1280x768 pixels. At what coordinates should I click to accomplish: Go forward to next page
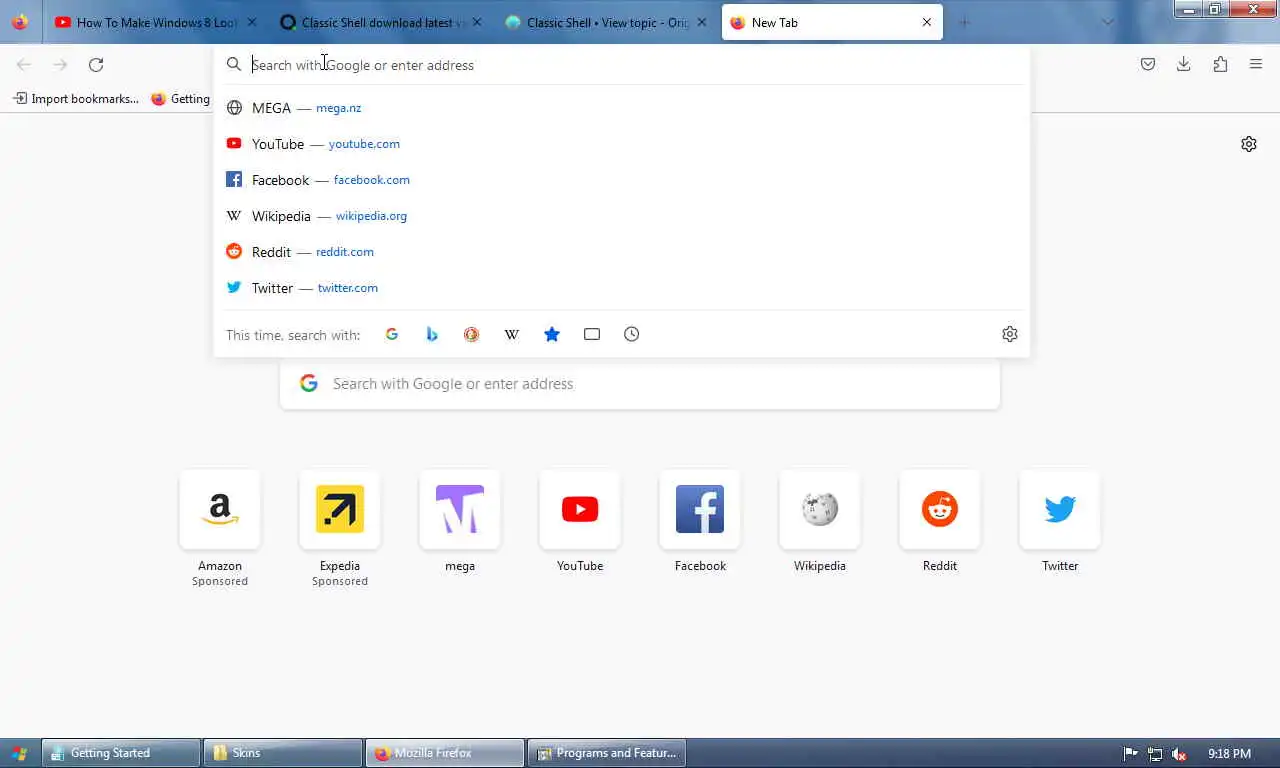60,65
